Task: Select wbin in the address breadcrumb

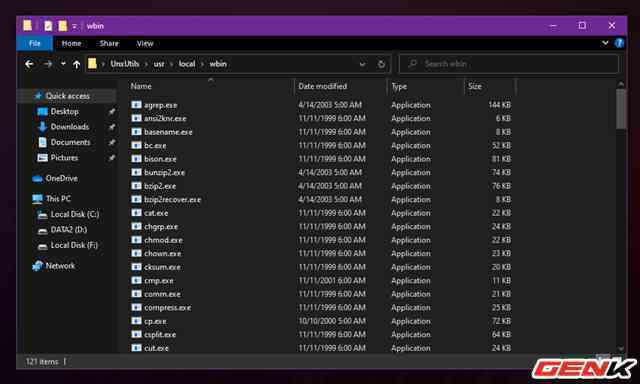Action: pyautogui.click(x=218, y=64)
